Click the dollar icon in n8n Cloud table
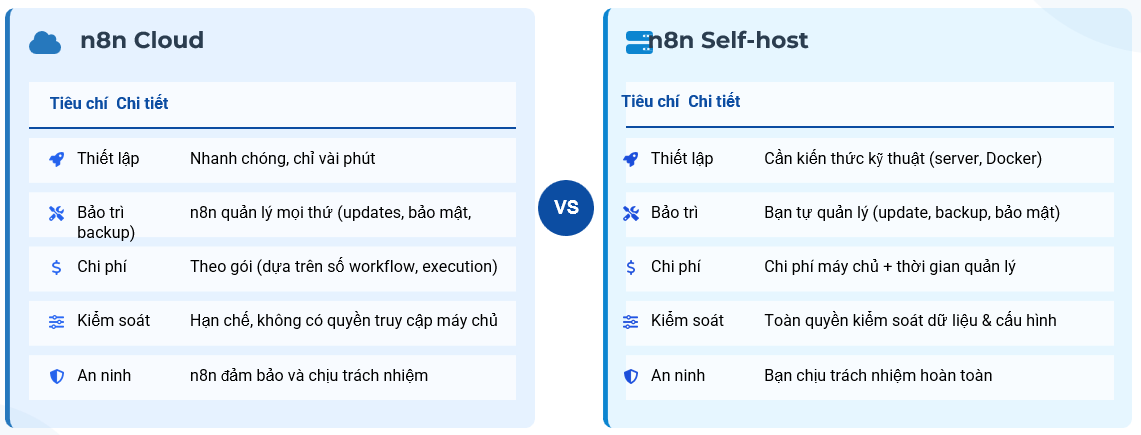1141x435 pixels. tap(56, 267)
